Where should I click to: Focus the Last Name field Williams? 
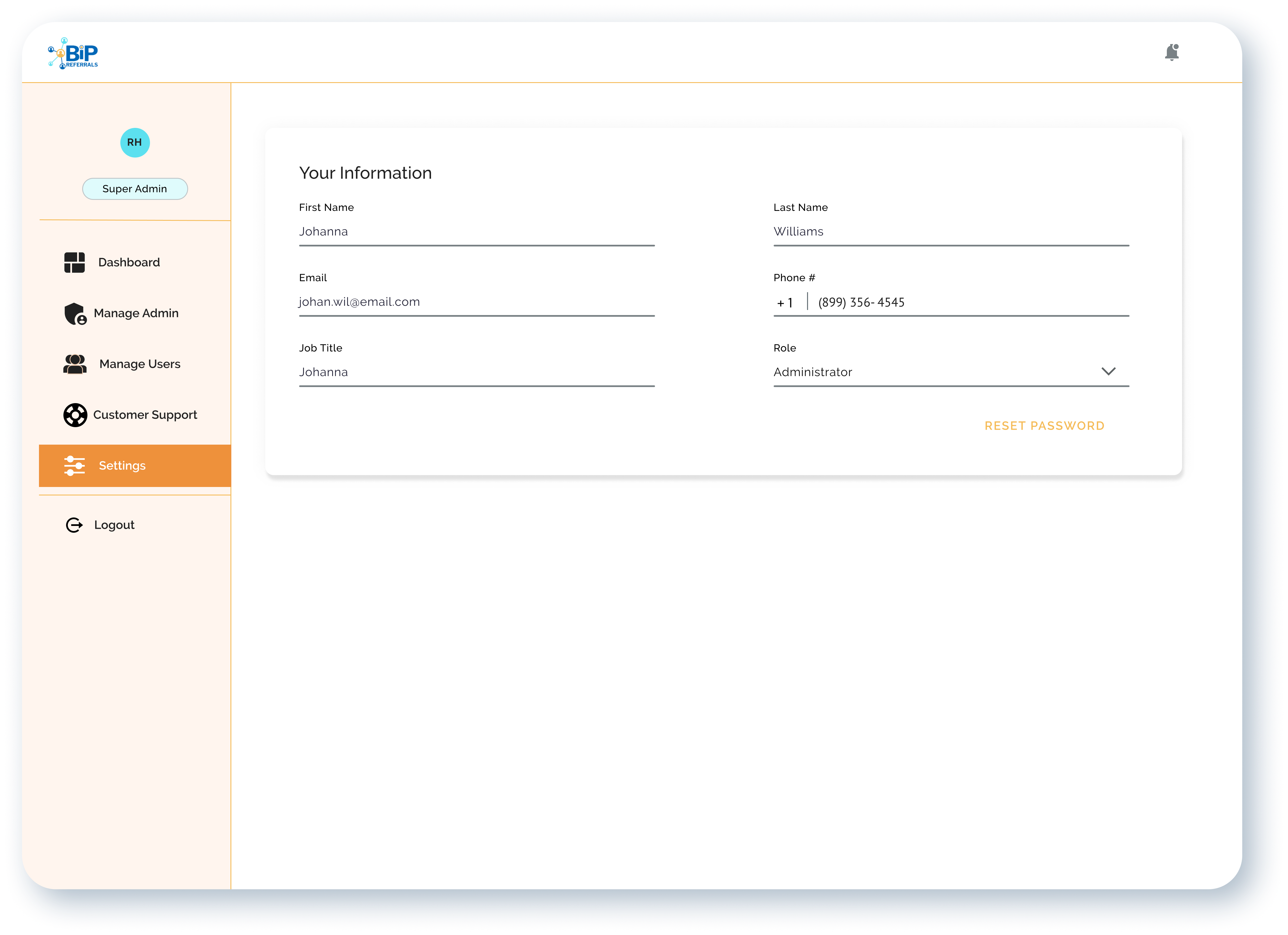coord(951,232)
